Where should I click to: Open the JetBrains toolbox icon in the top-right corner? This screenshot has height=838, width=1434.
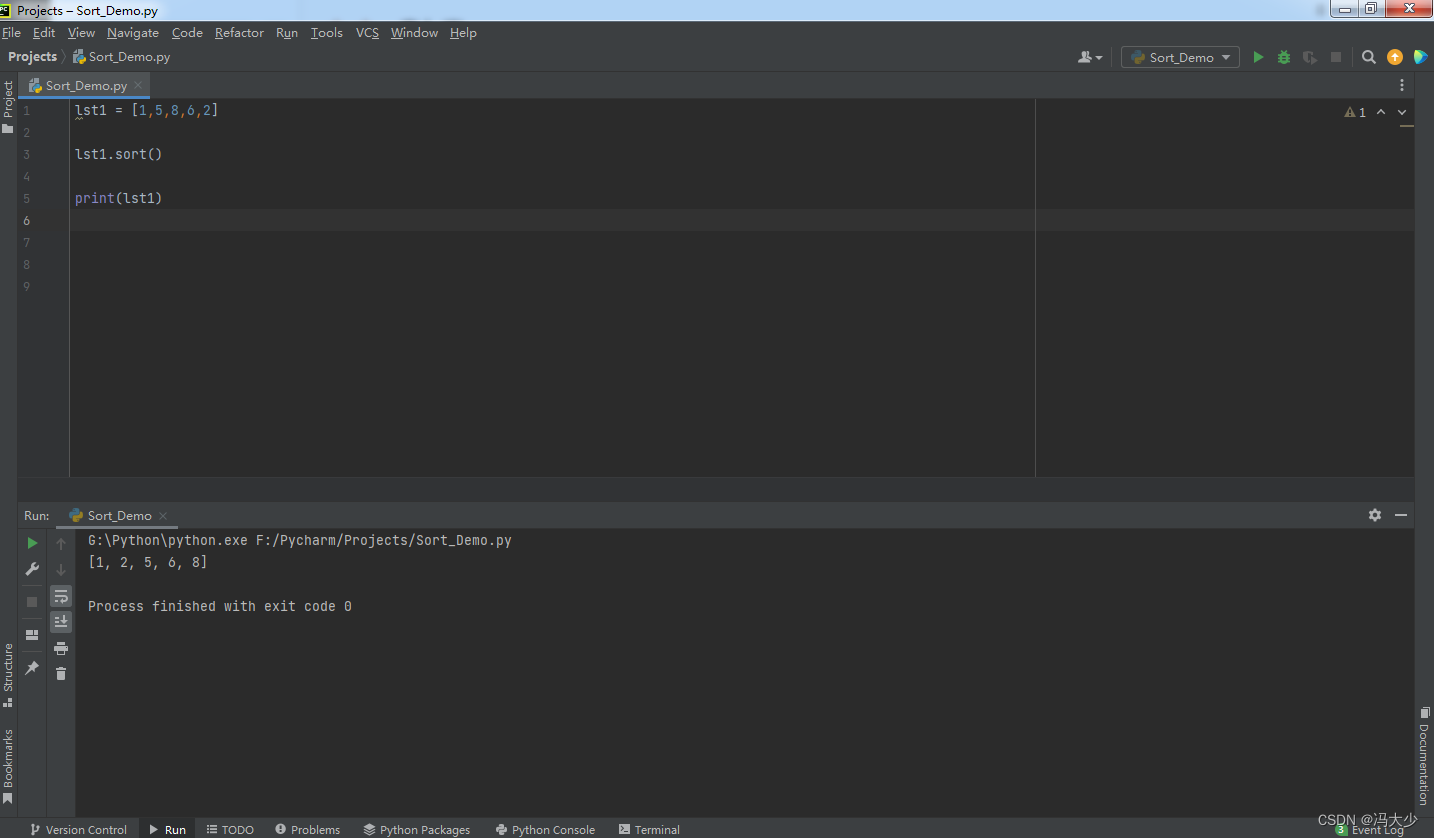pyautogui.click(x=1420, y=57)
